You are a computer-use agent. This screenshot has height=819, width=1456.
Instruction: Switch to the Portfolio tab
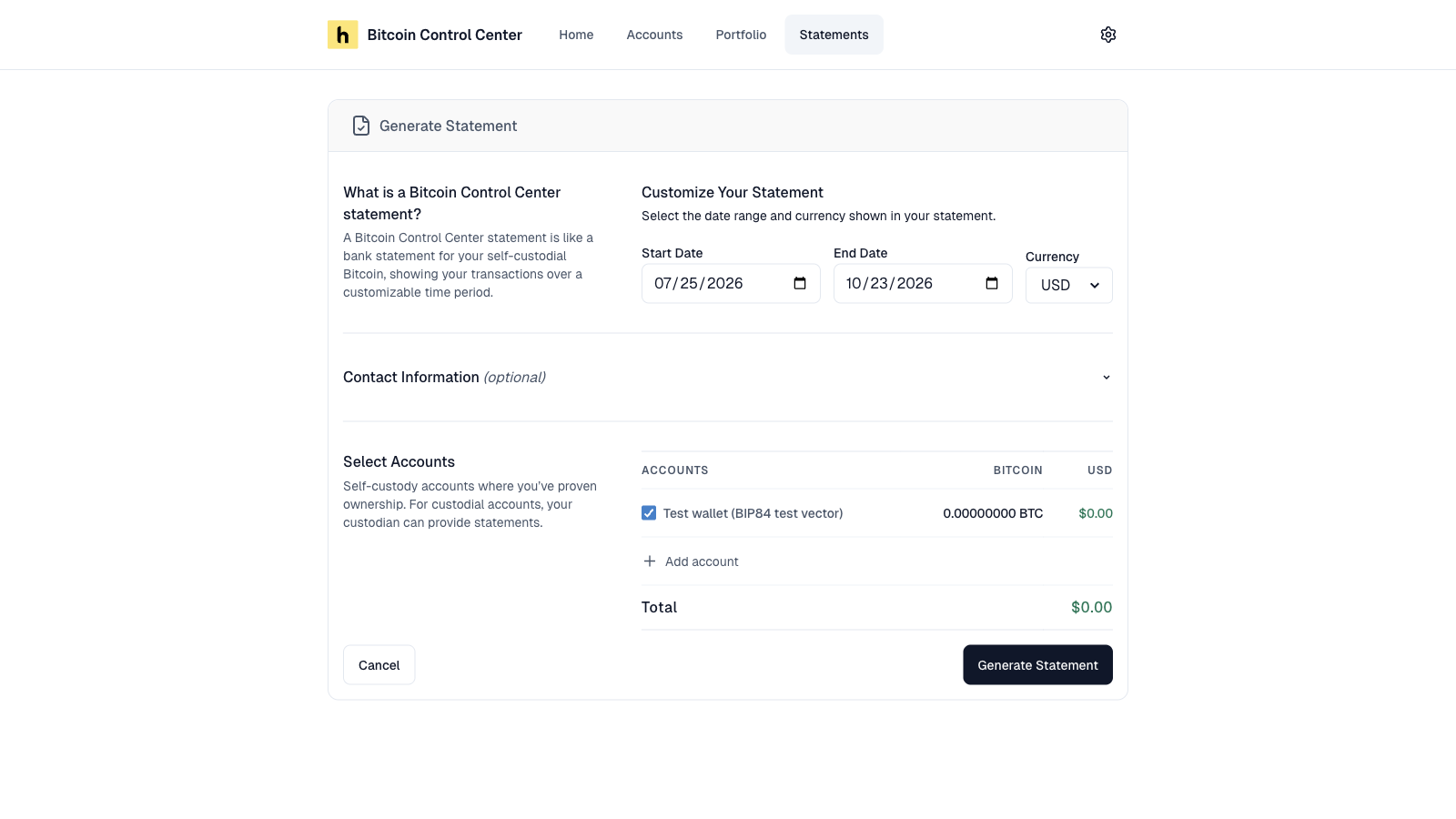[x=741, y=35]
